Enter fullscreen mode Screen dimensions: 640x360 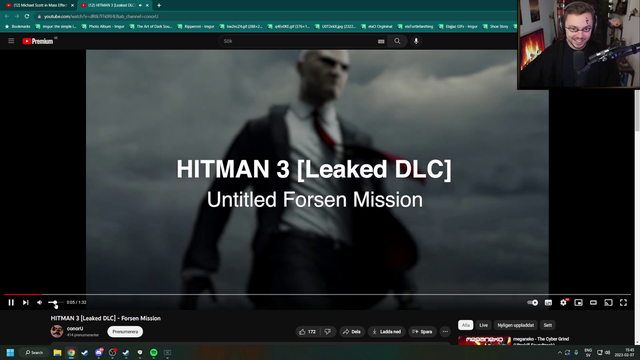pos(623,302)
